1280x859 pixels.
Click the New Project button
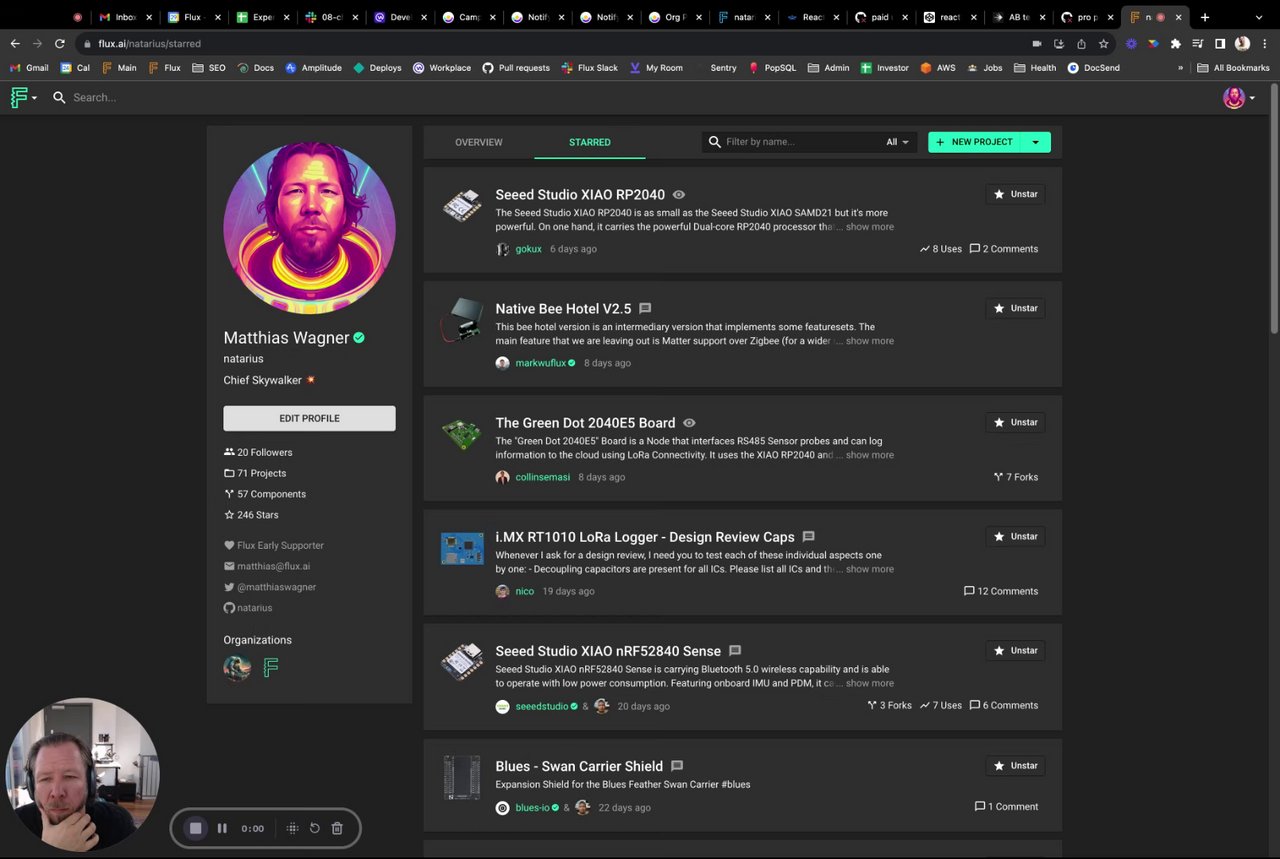pos(975,142)
